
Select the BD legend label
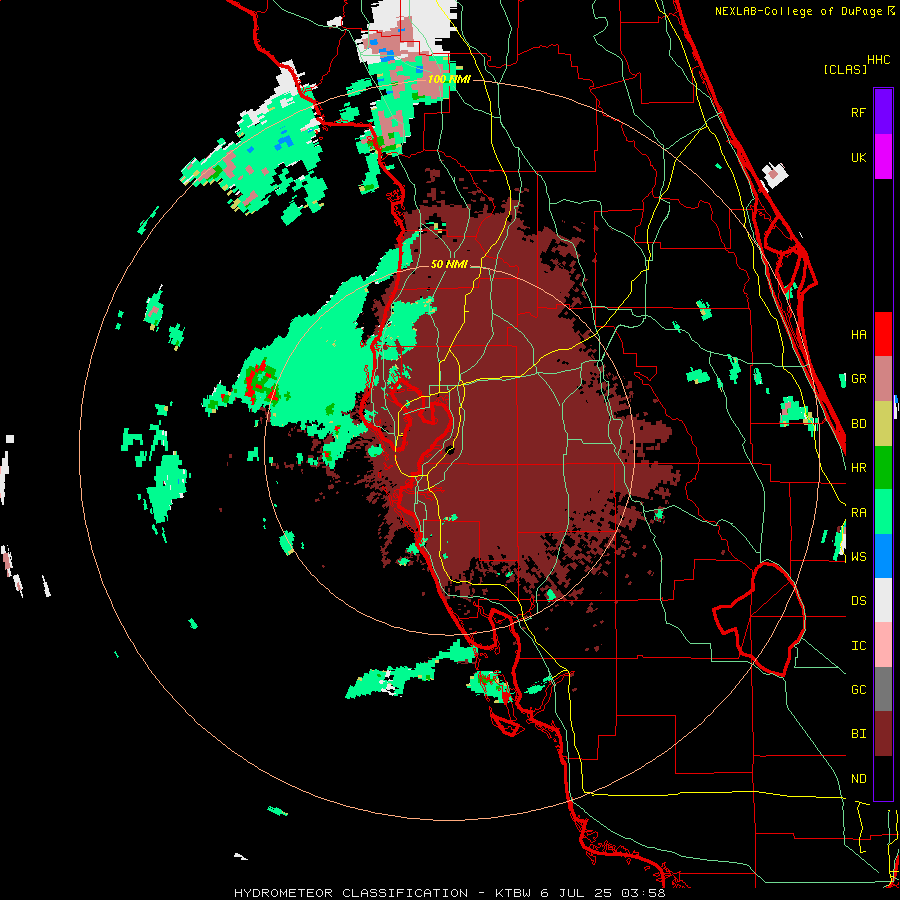(858, 424)
